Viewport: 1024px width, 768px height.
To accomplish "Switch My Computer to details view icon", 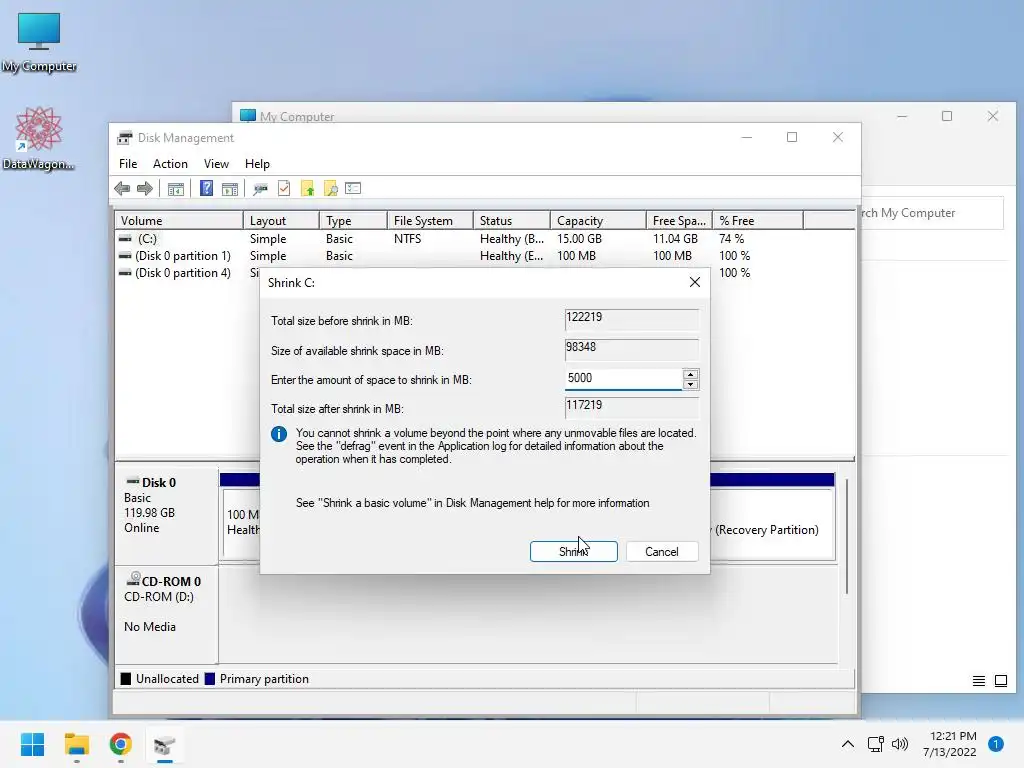I will (978, 681).
